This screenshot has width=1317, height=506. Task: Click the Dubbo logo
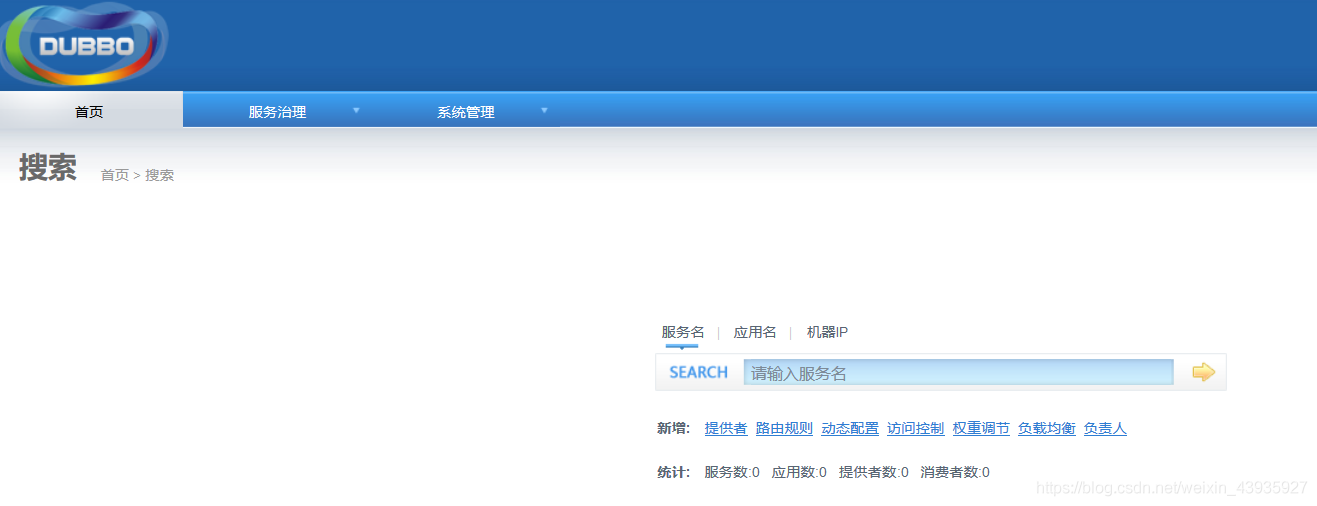[84, 45]
